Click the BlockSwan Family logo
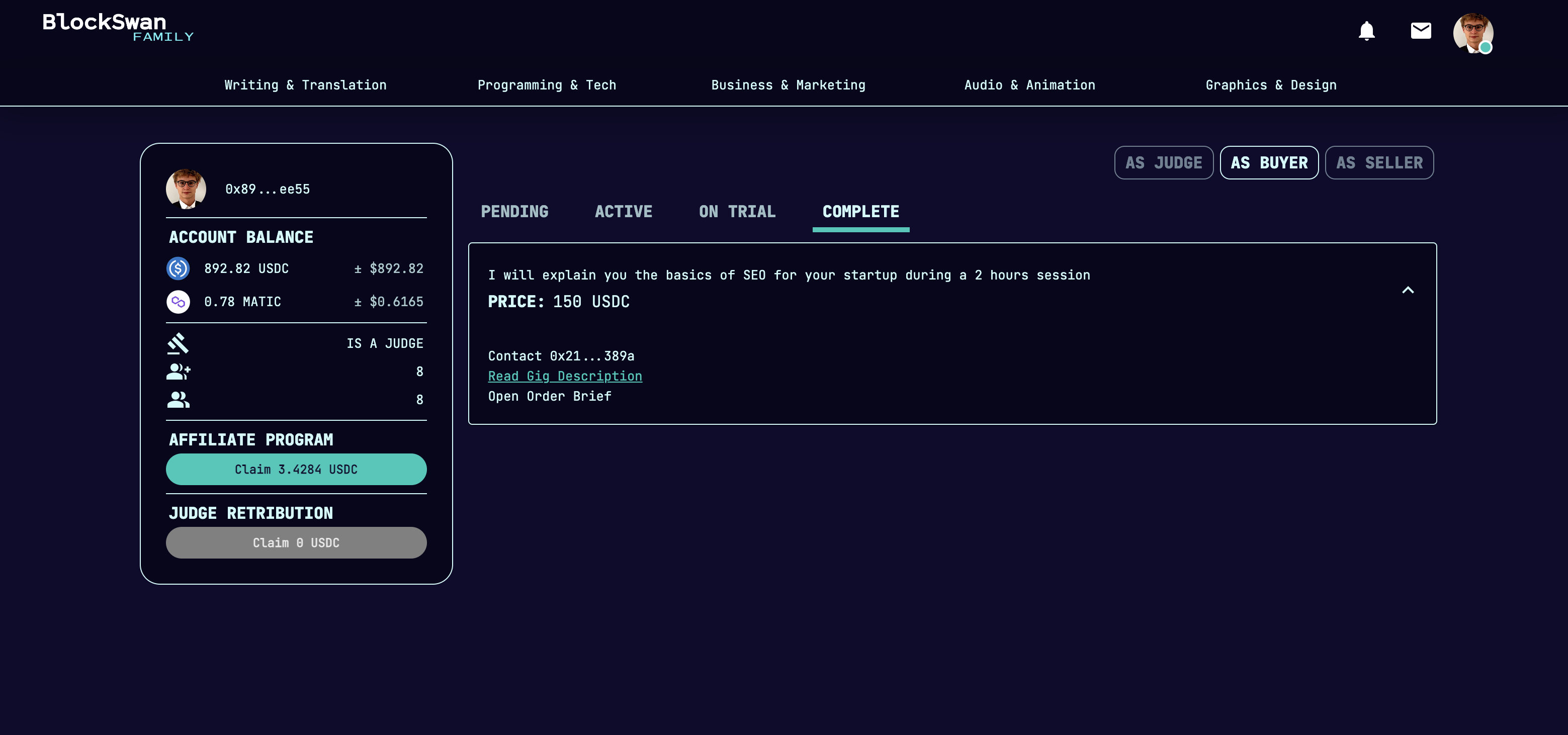1568x735 pixels. (x=118, y=27)
